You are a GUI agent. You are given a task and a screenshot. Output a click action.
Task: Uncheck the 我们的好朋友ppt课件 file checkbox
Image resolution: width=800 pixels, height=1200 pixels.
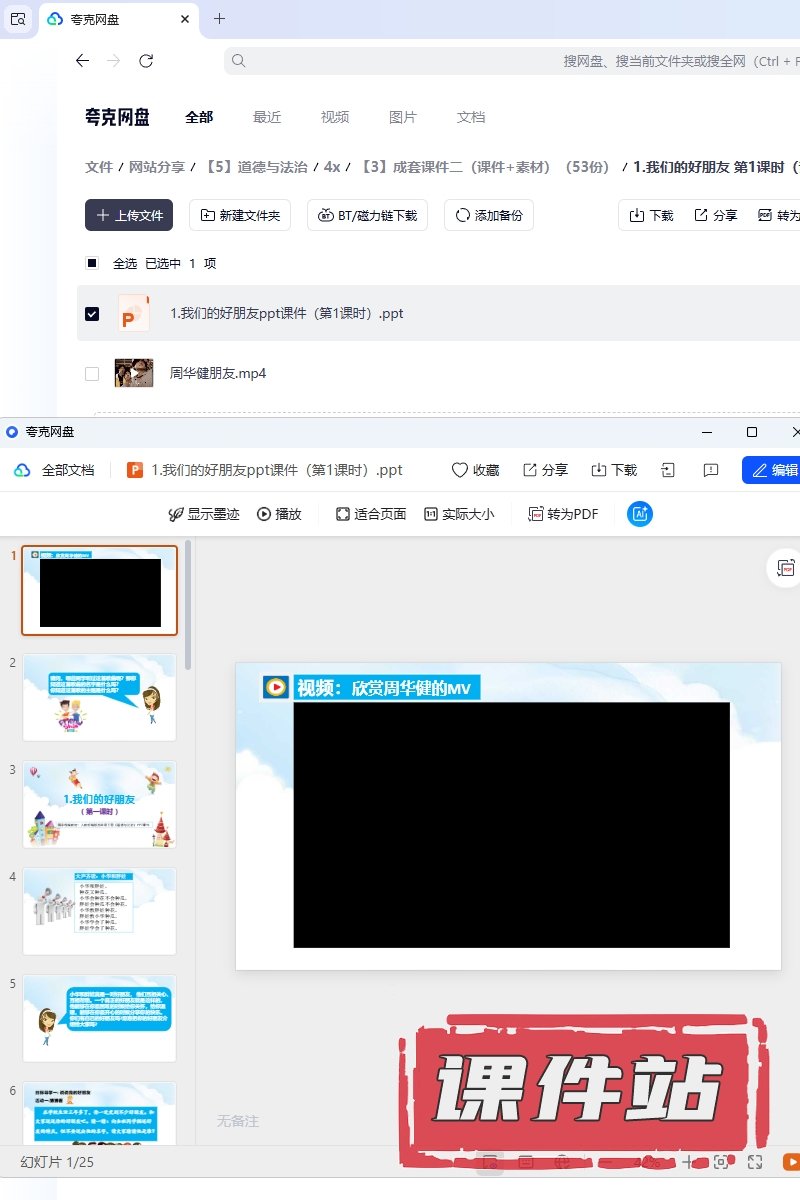coord(92,314)
